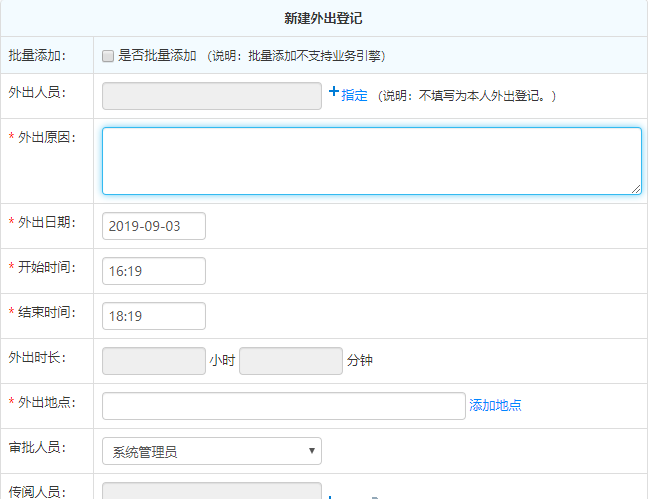
Task: Click the blue plus icon beside 指定
Action: point(334,92)
